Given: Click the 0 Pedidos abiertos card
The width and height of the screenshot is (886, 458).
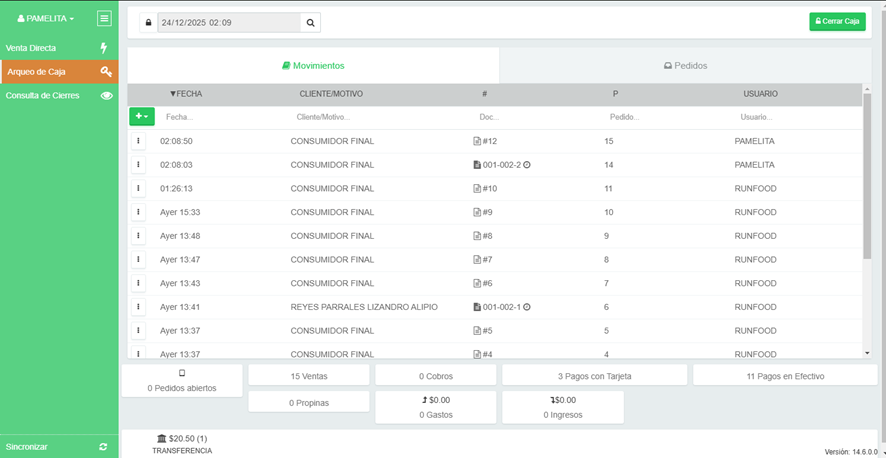Looking at the screenshot, I should [182, 381].
